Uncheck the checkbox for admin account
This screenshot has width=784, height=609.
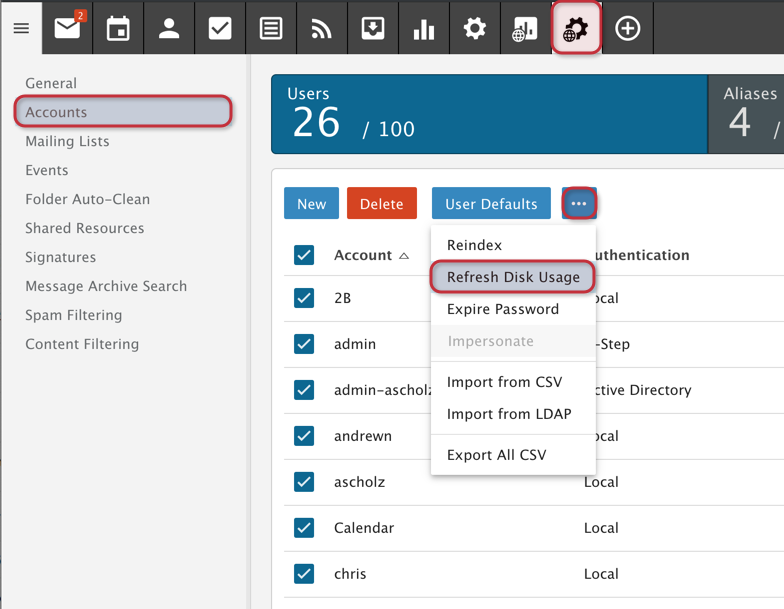[304, 344]
